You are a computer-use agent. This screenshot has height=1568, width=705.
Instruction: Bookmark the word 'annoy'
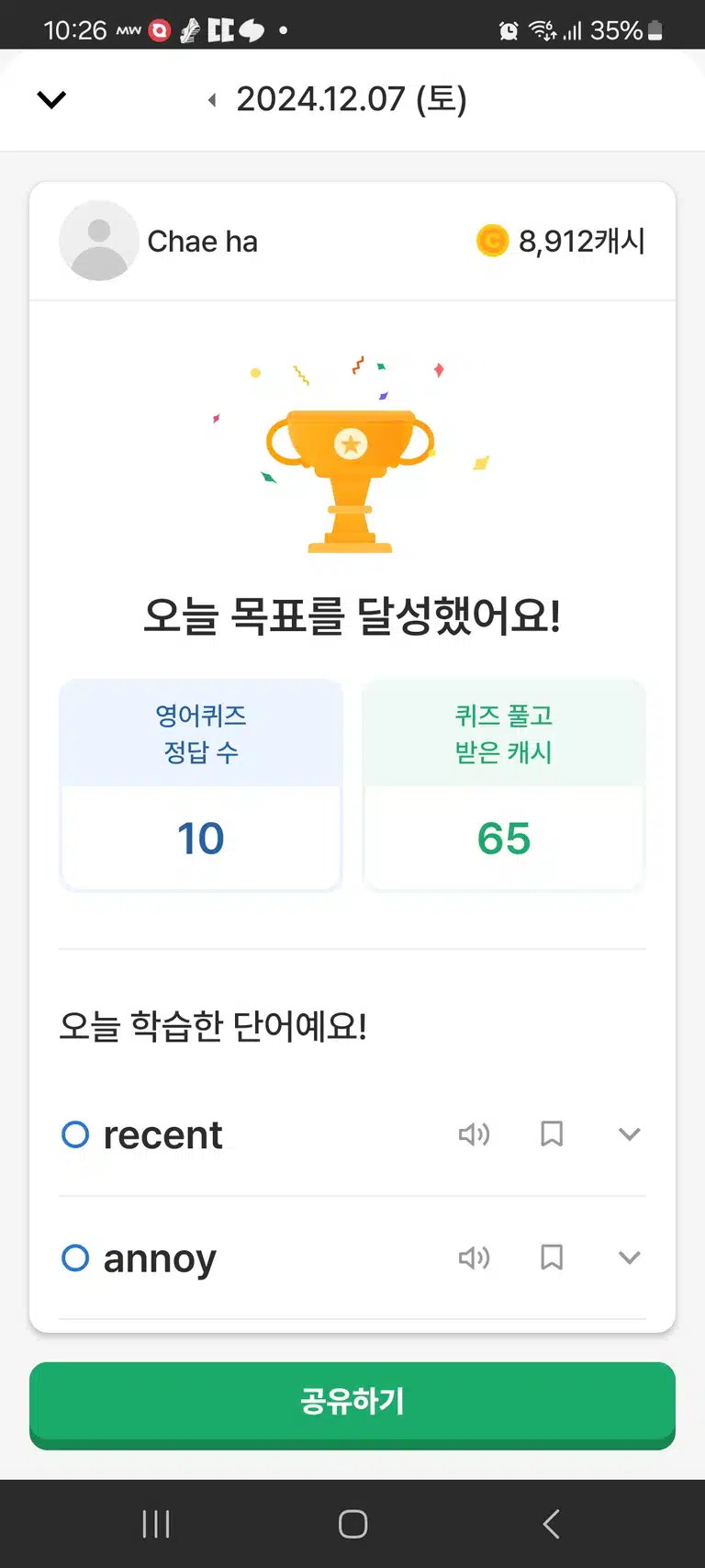[552, 1258]
